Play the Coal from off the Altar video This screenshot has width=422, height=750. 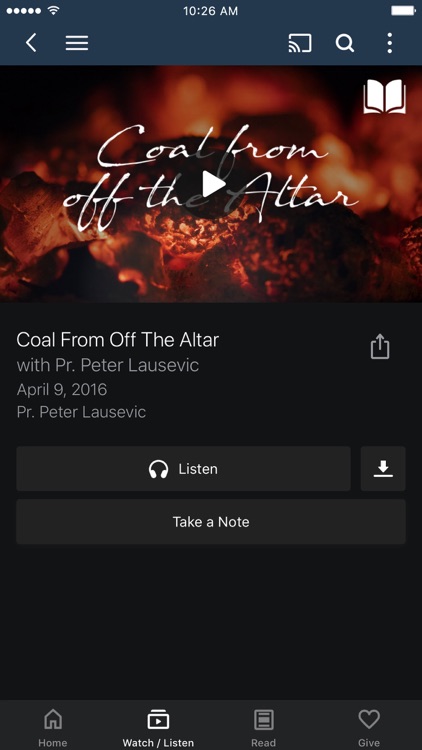pos(212,184)
